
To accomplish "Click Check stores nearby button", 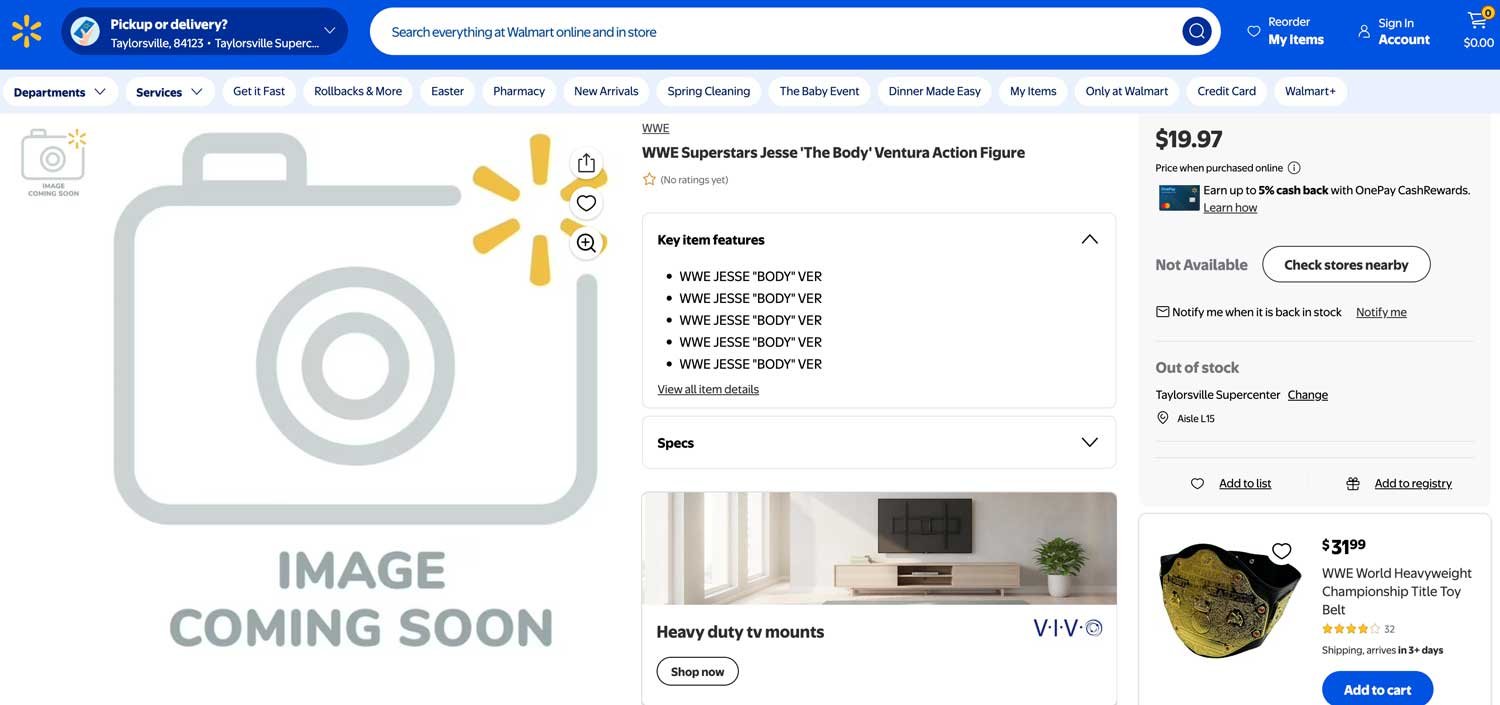I will tap(1345, 265).
